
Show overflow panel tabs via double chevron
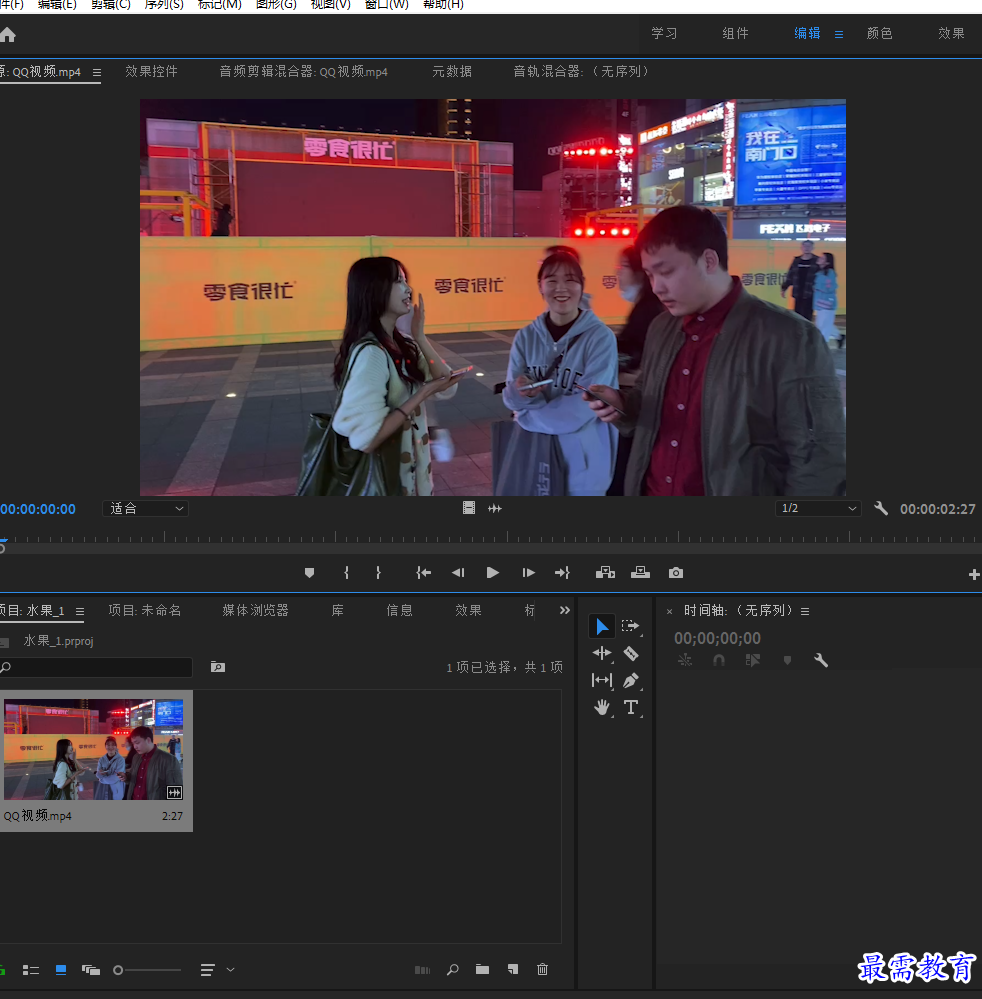(565, 610)
